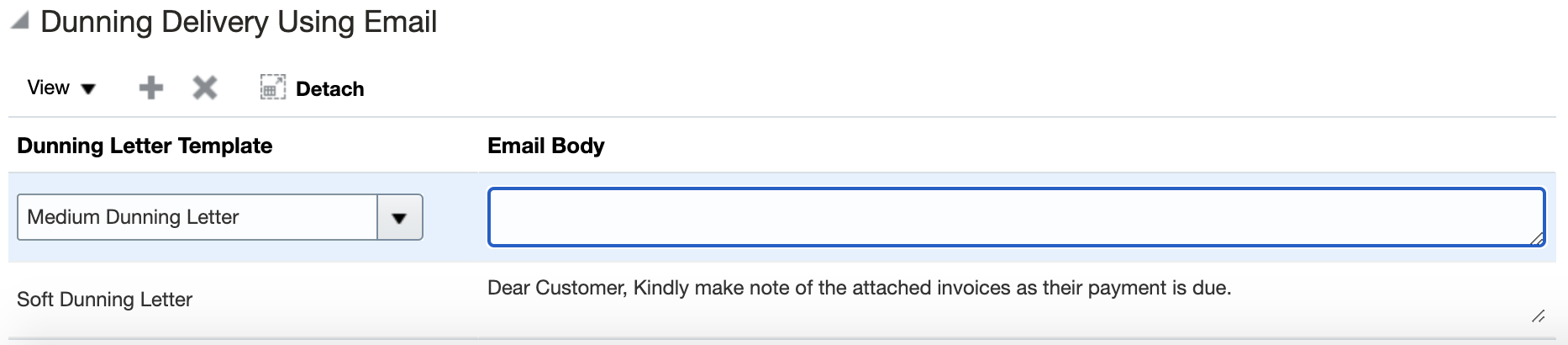Add a new row with the plus icon
1568x345 pixels.
(x=151, y=88)
